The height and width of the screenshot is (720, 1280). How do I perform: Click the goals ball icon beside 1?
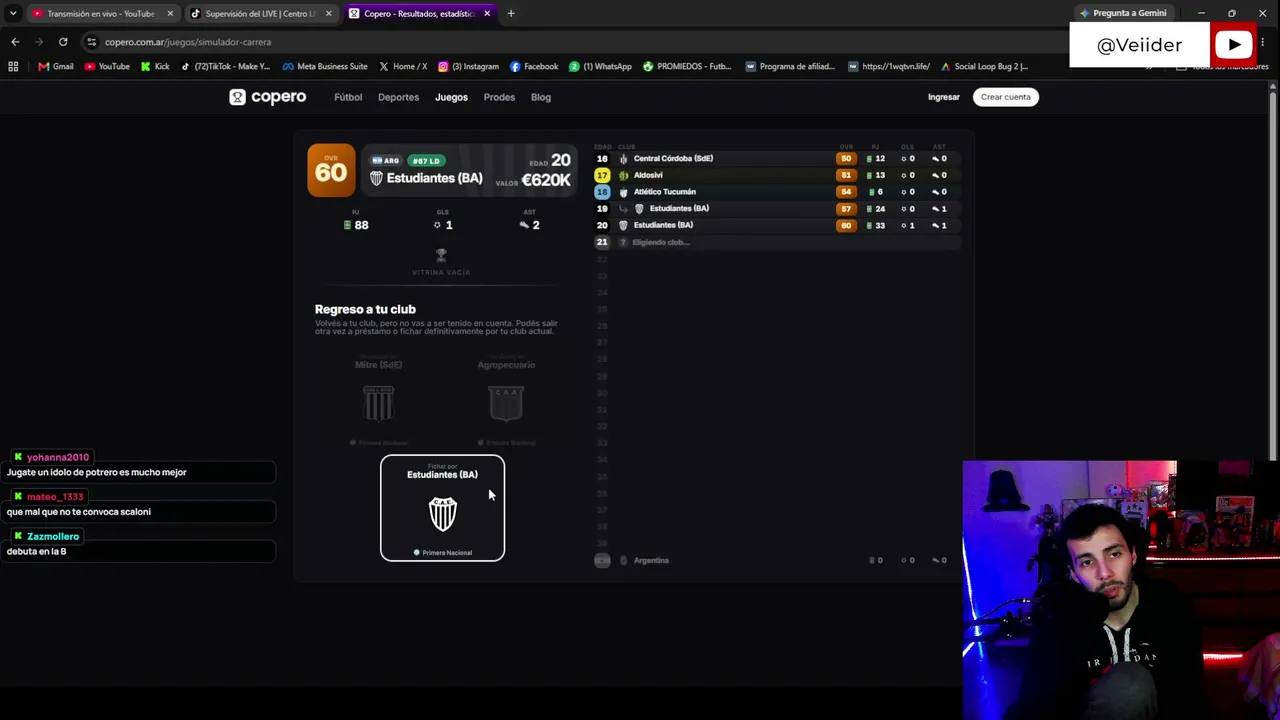pyautogui.click(x=437, y=225)
